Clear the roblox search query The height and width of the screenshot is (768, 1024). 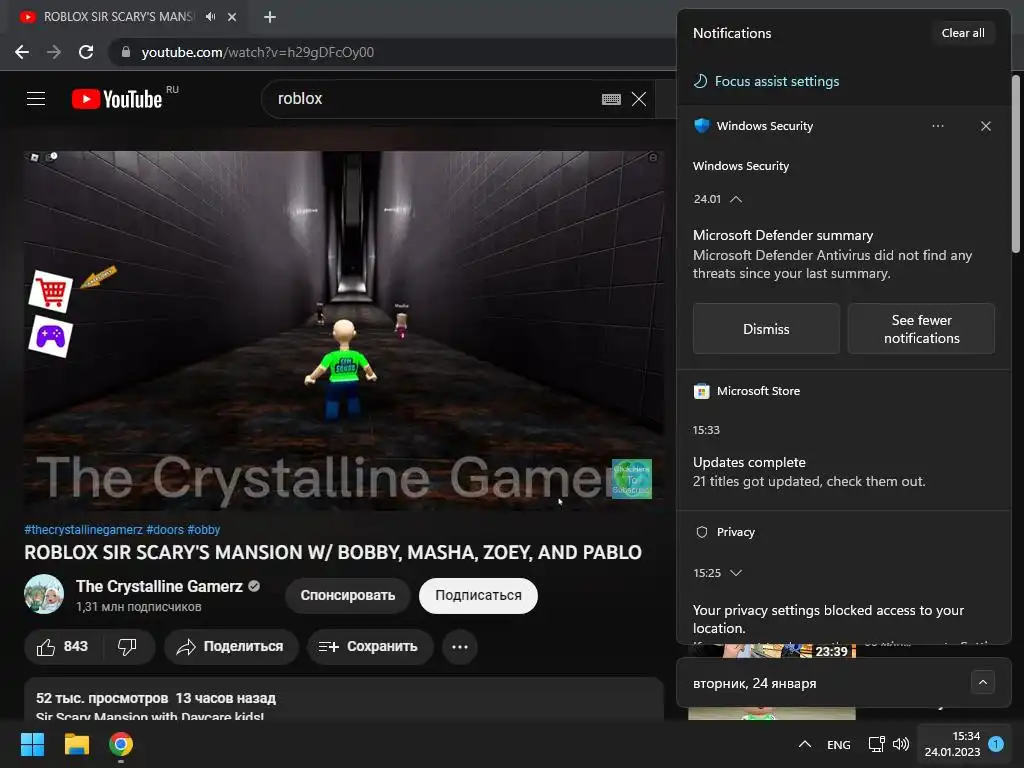point(639,99)
